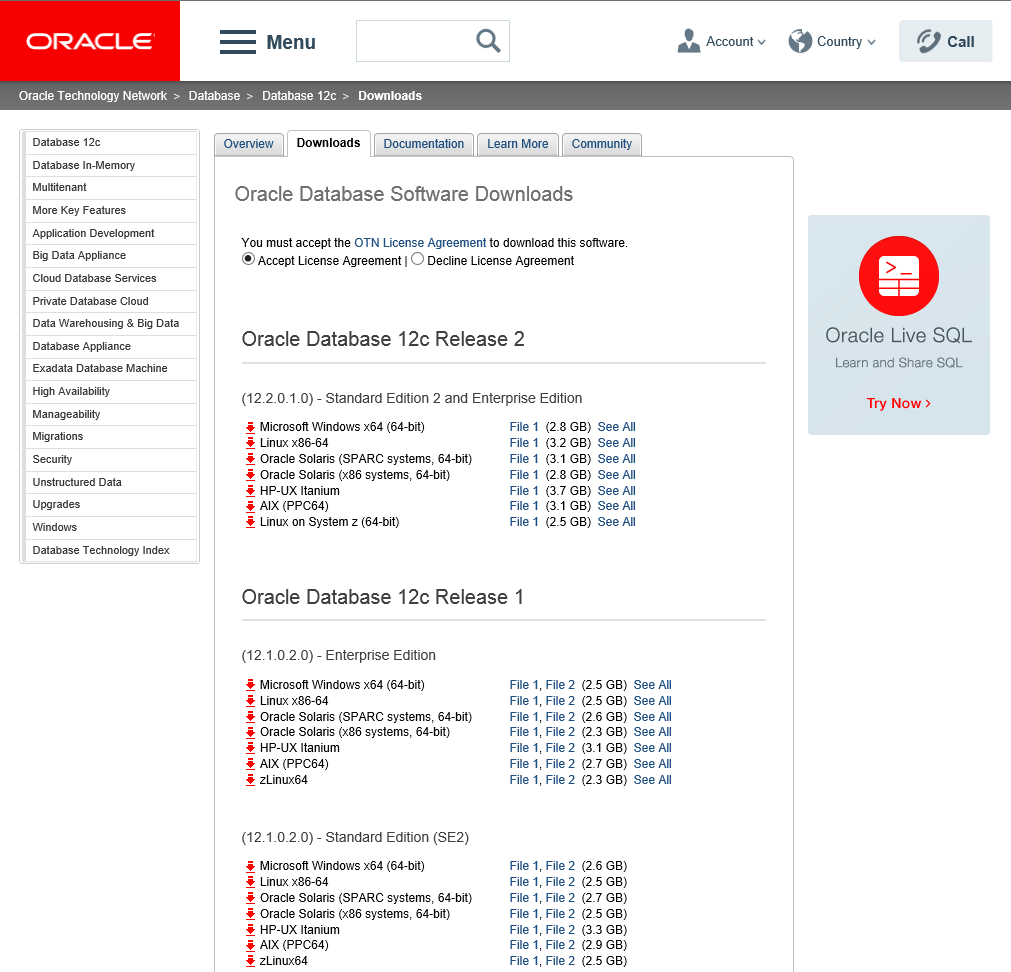Click download arrow for SE2 HP-UX Itanium

250,929
